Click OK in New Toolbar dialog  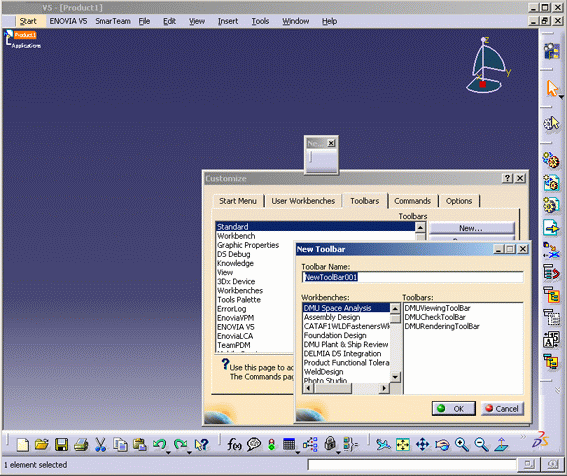click(x=453, y=409)
